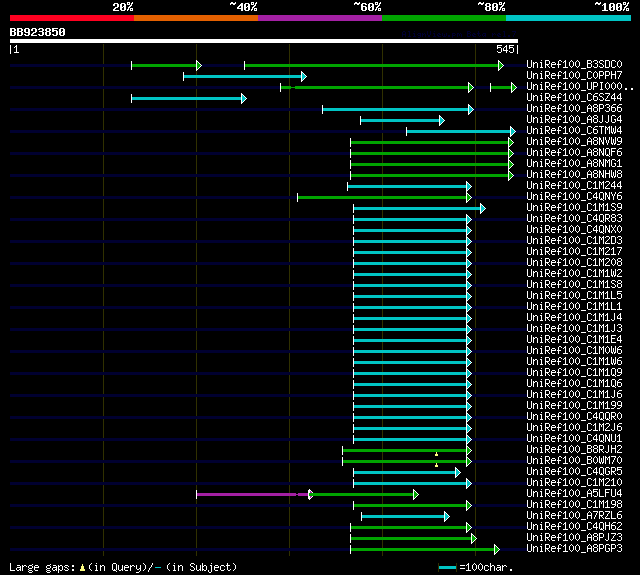Open hit UniRef100_C4QR83
The width and height of the screenshot is (640, 575).
[574, 219]
